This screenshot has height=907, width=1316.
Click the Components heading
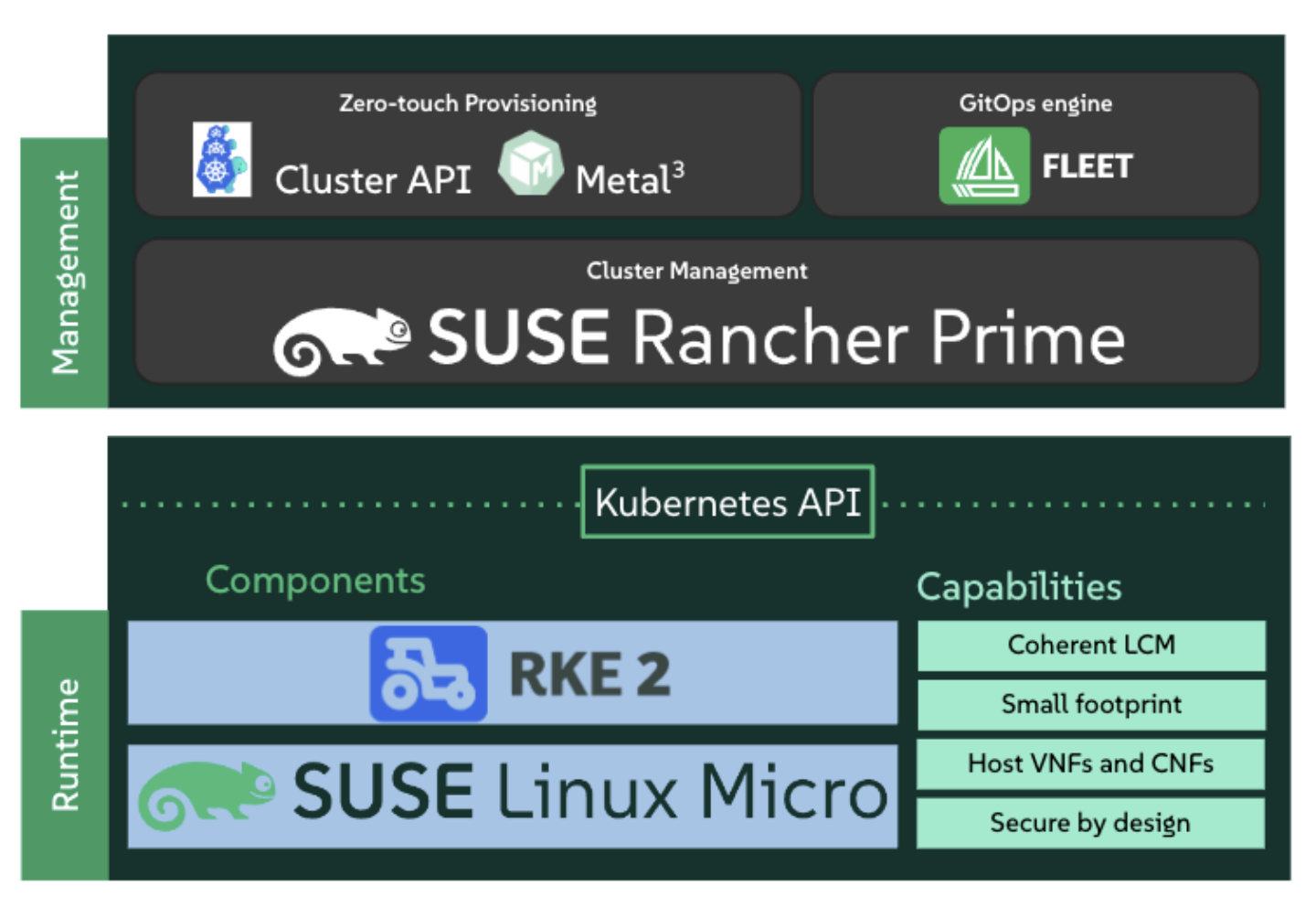pos(315,581)
